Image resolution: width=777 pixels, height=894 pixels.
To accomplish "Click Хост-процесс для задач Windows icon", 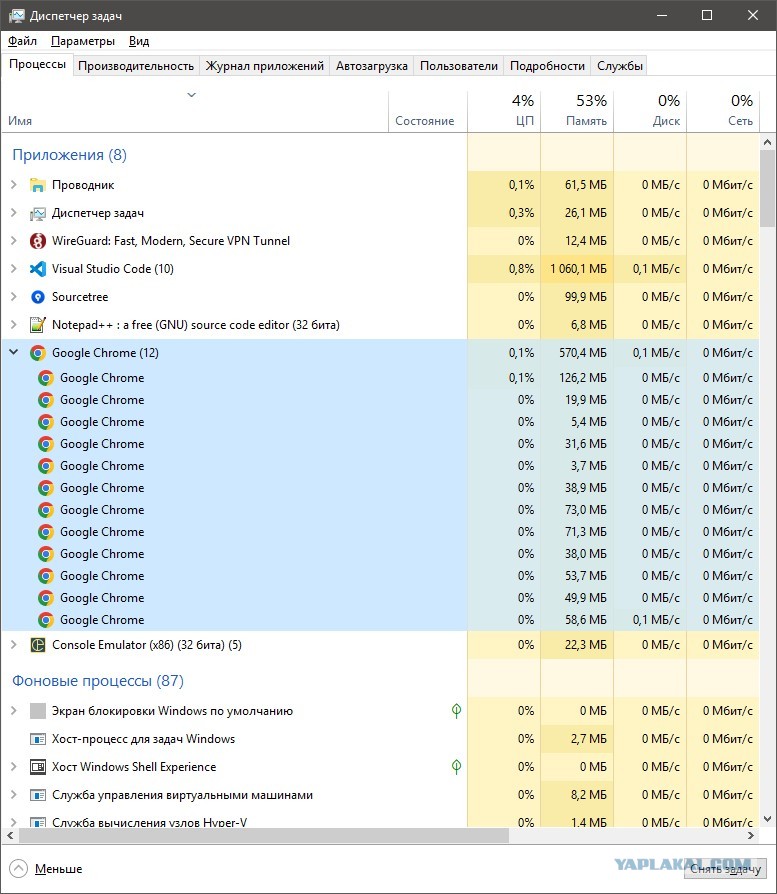I will pos(38,739).
